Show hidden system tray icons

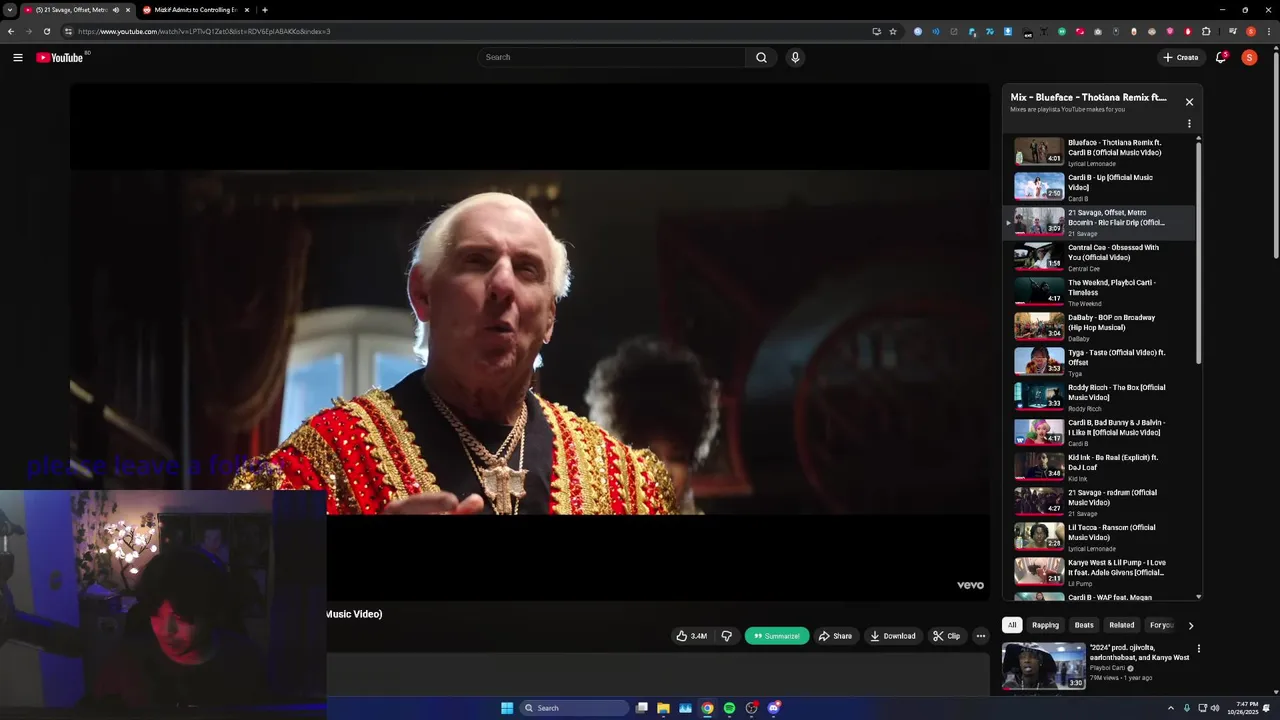[x=1170, y=708]
